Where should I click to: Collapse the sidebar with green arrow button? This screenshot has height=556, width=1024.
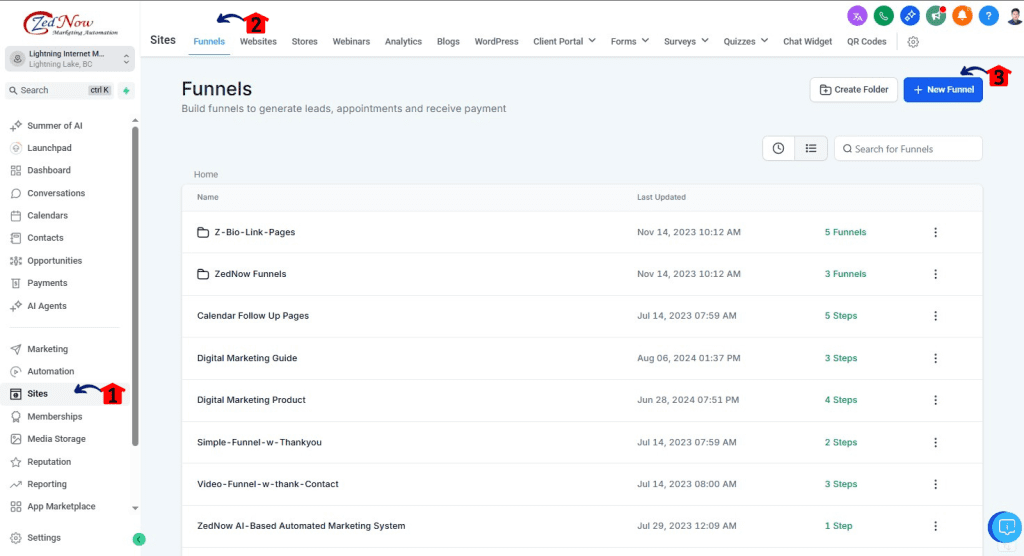pyautogui.click(x=138, y=539)
